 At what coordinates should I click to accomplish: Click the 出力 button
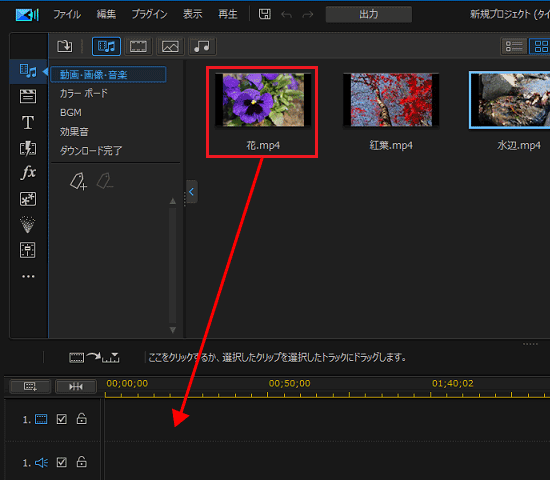pos(369,14)
